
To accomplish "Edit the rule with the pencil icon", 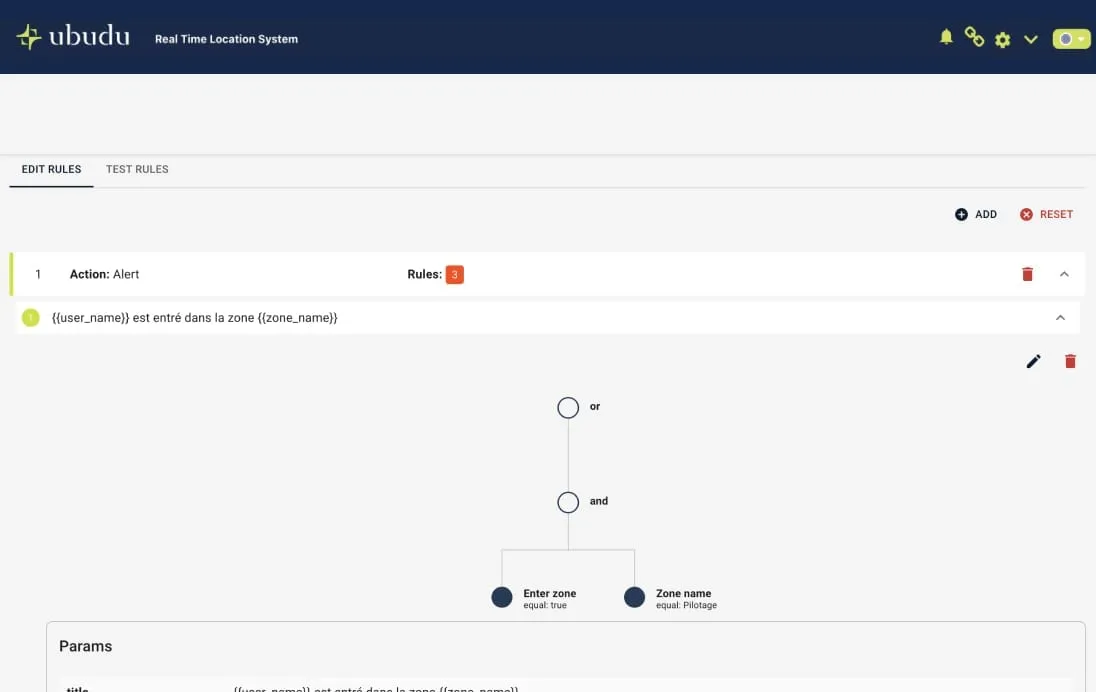I will coord(1033,361).
